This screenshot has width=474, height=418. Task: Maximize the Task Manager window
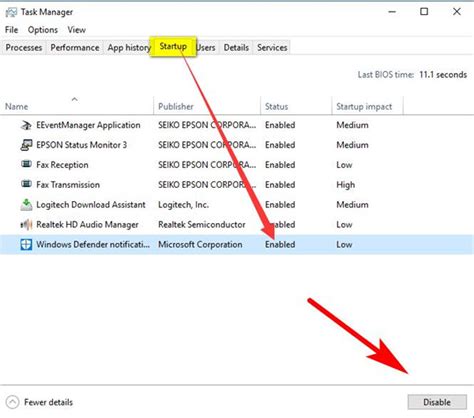tap(424, 12)
